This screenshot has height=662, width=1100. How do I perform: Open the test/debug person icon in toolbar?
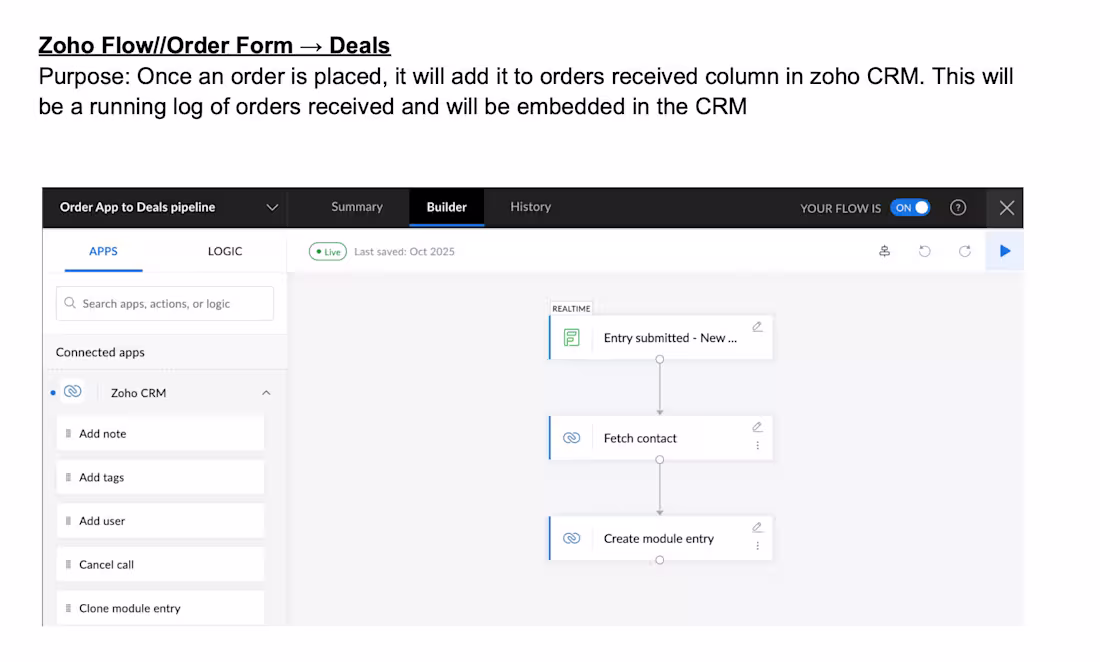[x=885, y=251]
